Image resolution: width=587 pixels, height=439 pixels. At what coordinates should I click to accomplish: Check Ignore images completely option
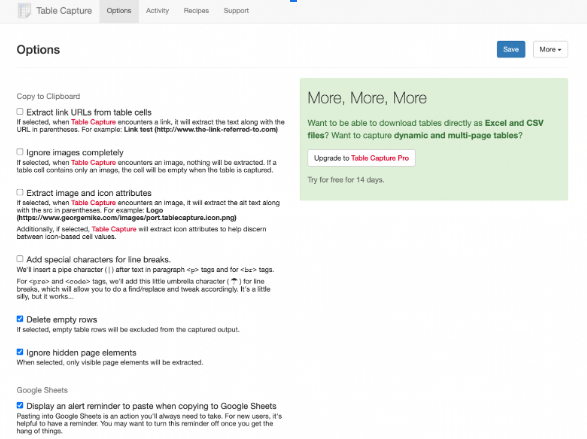(x=20, y=152)
